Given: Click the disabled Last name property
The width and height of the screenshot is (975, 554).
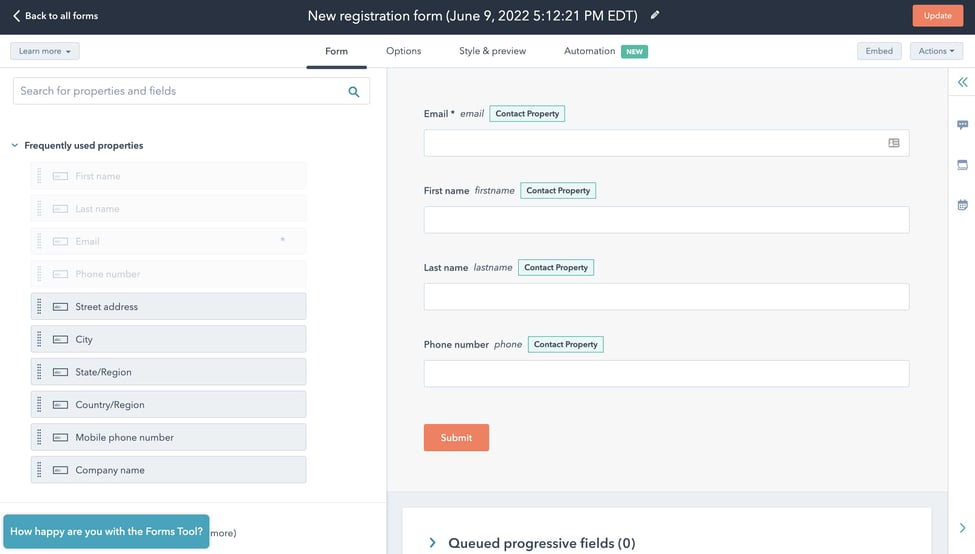Looking at the screenshot, I should tap(169, 209).
